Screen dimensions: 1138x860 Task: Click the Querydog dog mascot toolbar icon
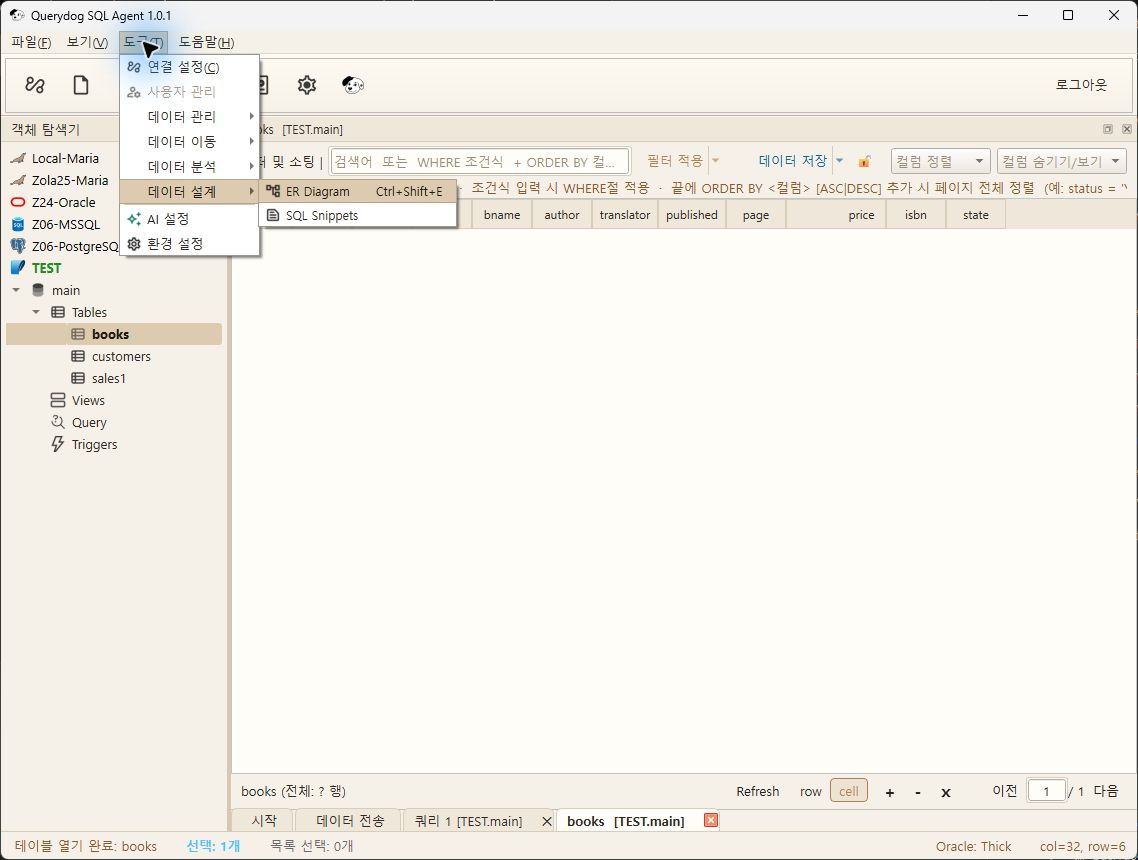pos(353,85)
